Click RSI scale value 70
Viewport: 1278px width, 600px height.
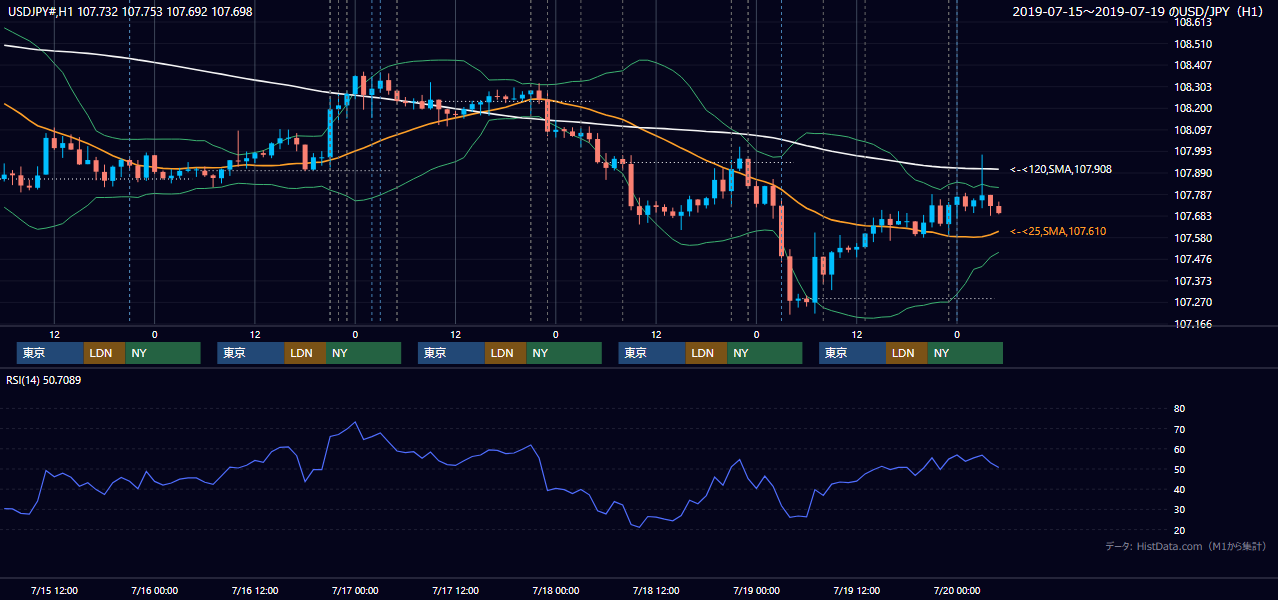click(1179, 430)
